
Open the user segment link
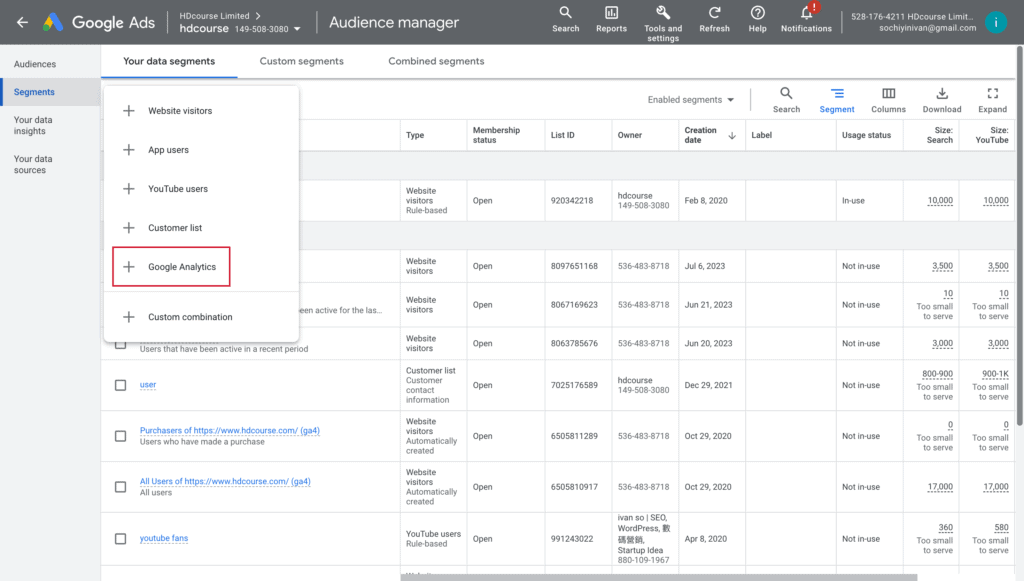click(148, 385)
